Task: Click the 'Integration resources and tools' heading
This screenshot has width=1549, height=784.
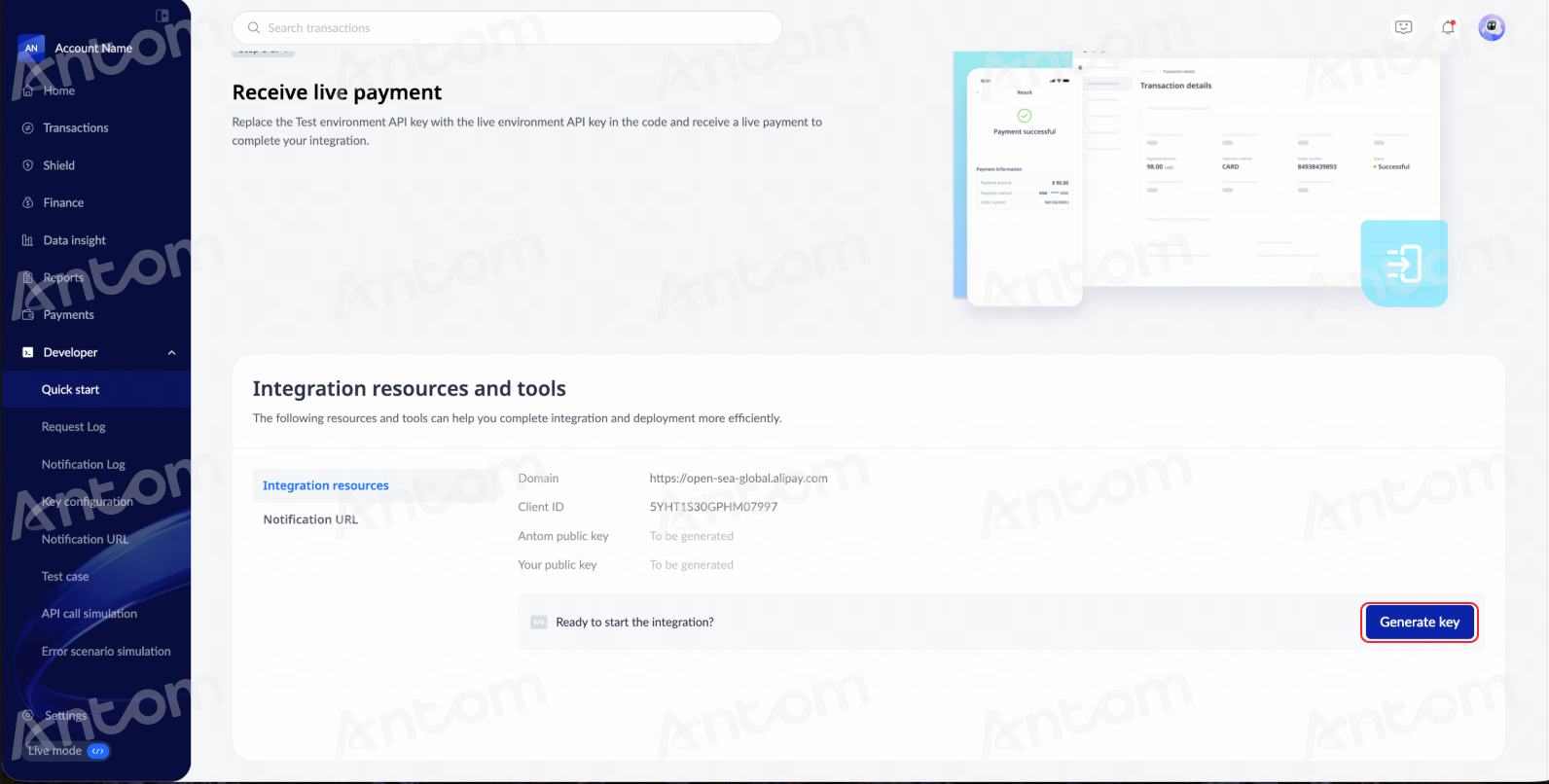Action: 409,389
